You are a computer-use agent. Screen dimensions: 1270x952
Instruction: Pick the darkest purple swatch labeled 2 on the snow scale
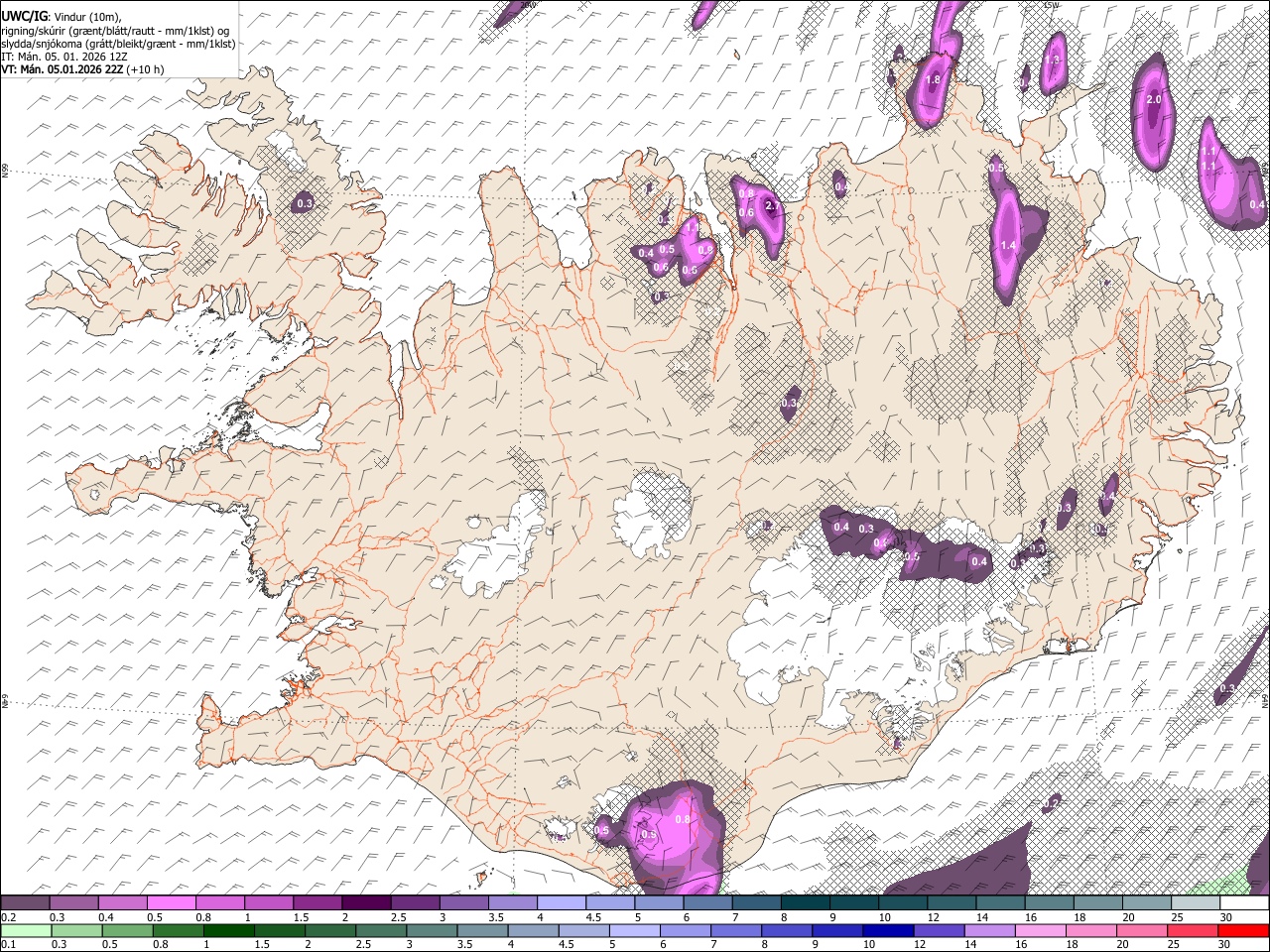pos(366,903)
